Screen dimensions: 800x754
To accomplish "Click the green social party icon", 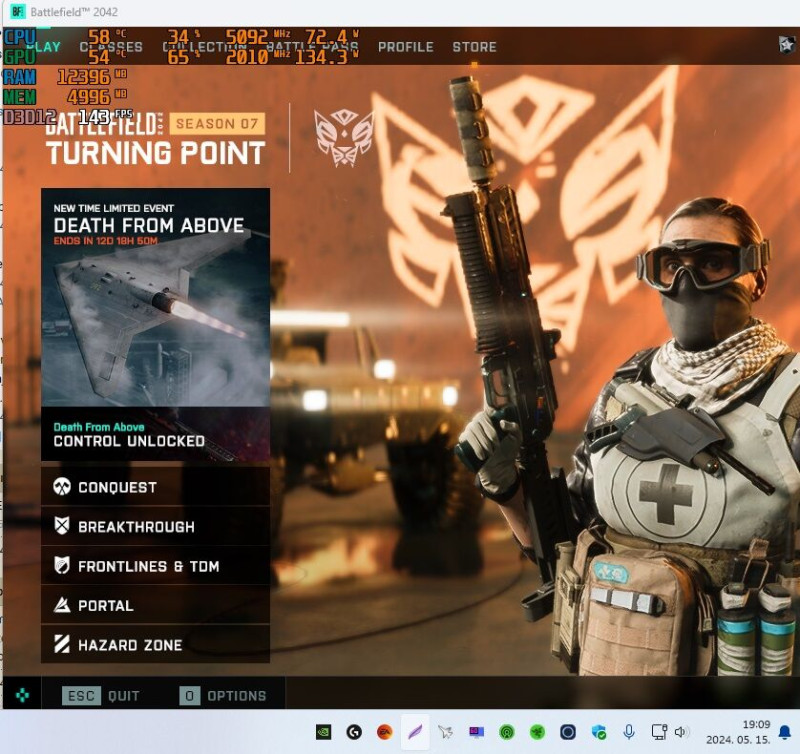I will (x=22, y=695).
